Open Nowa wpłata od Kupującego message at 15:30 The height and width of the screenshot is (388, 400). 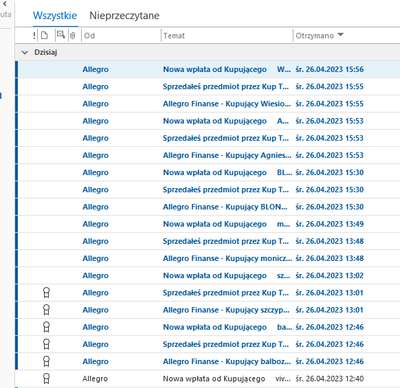[208, 172]
